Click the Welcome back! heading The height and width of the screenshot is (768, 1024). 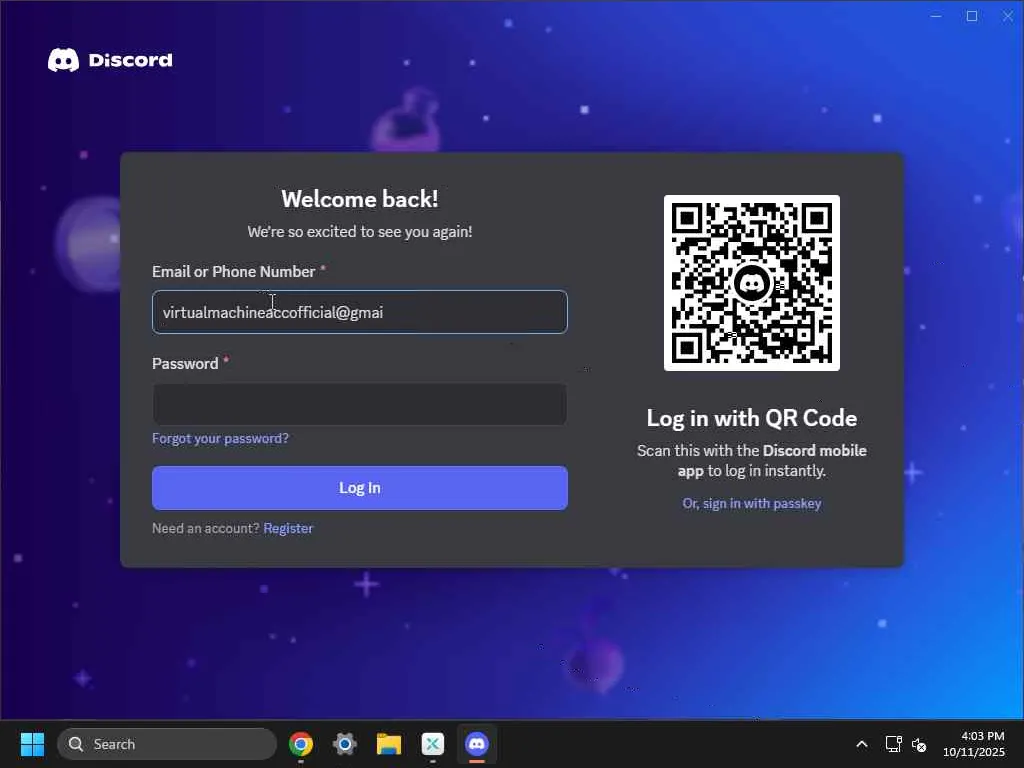point(360,199)
